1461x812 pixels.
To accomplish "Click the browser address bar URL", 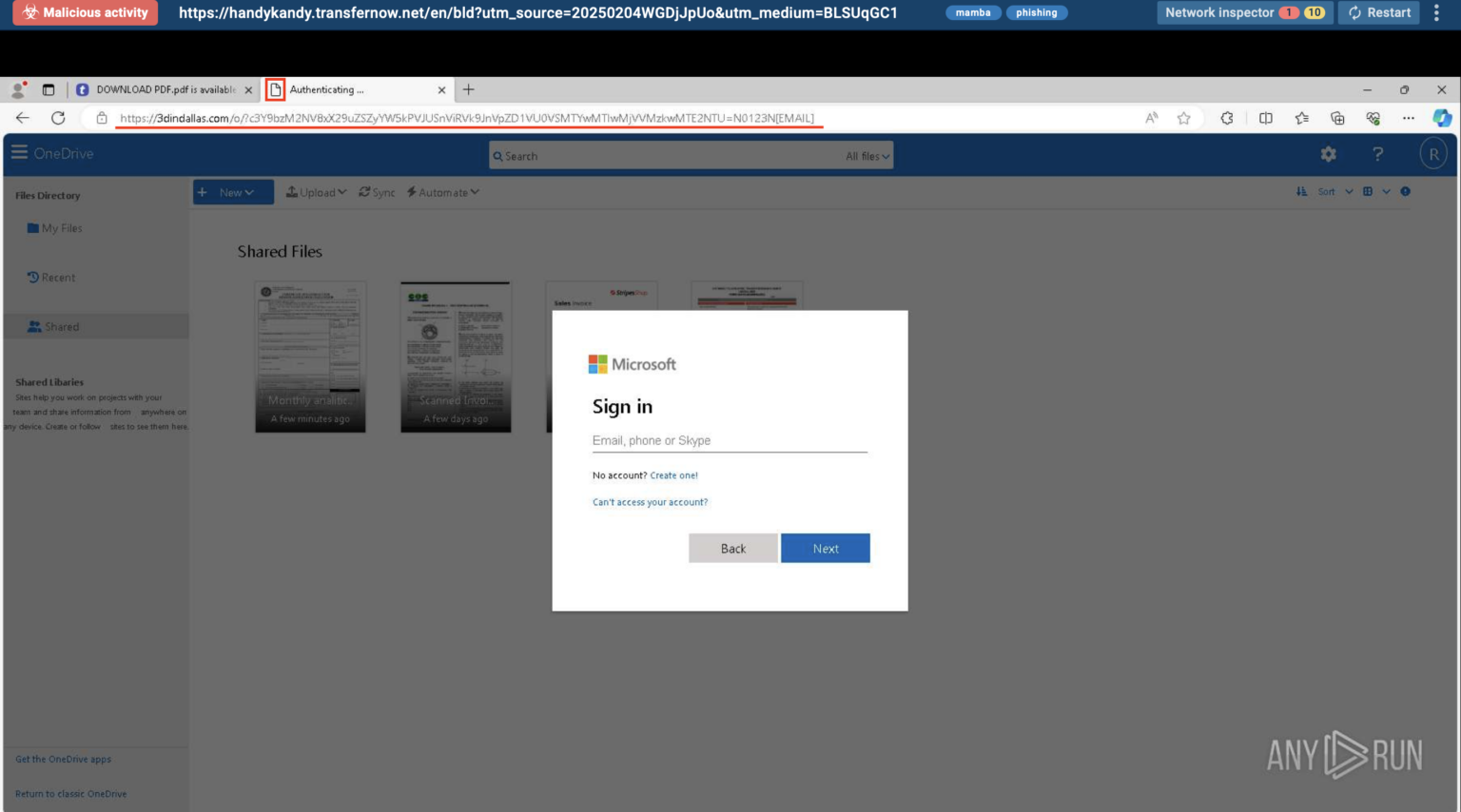I will (x=467, y=118).
